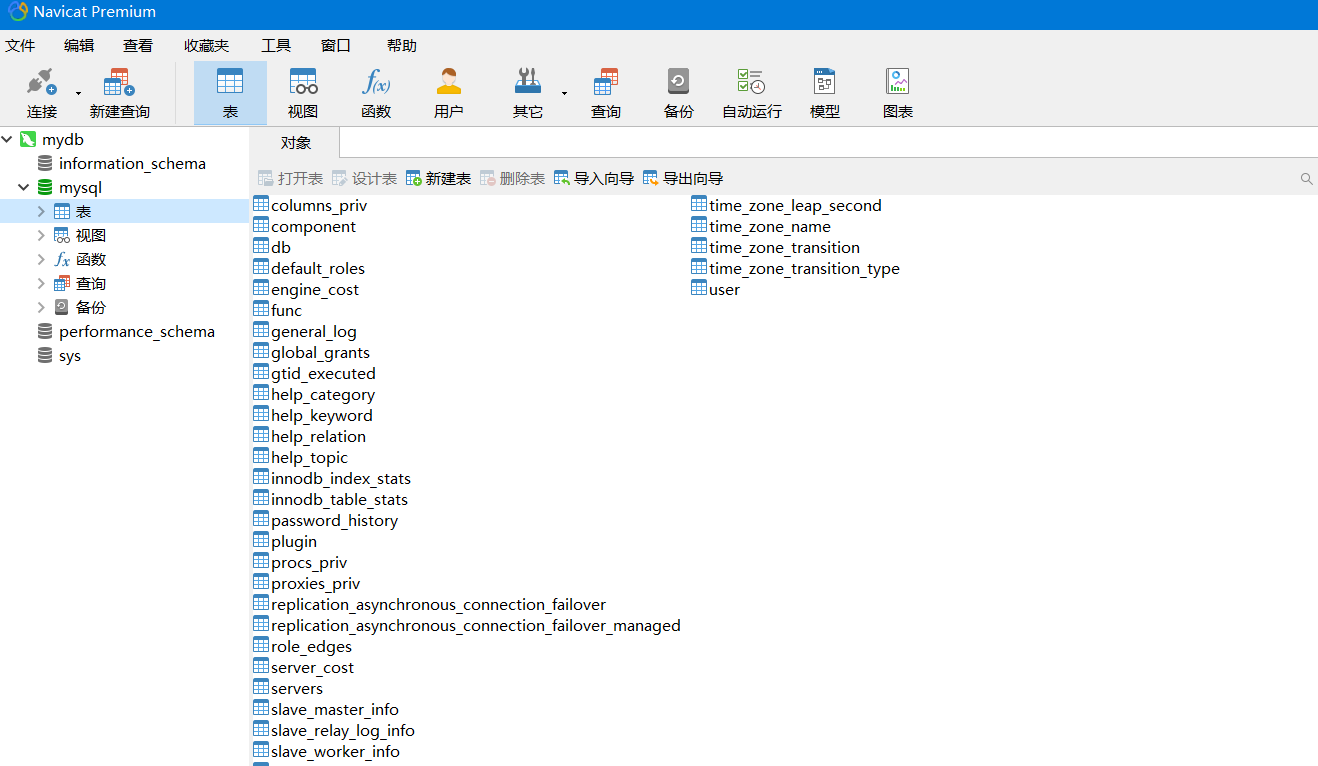
Task: Collapse the mydb connection node
Action: pyautogui.click(x=7, y=139)
